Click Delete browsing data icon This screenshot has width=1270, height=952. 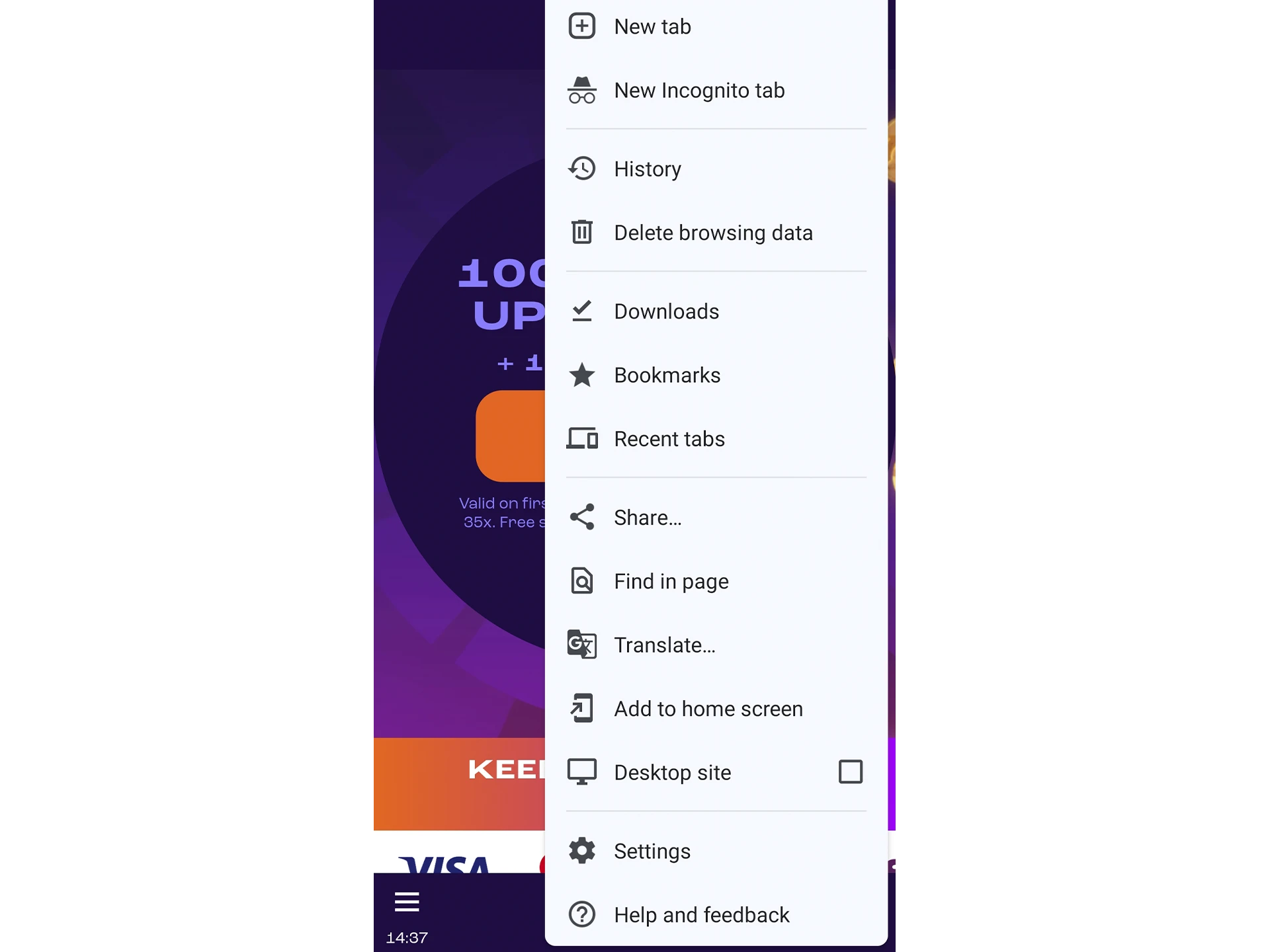pyautogui.click(x=582, y=232)
